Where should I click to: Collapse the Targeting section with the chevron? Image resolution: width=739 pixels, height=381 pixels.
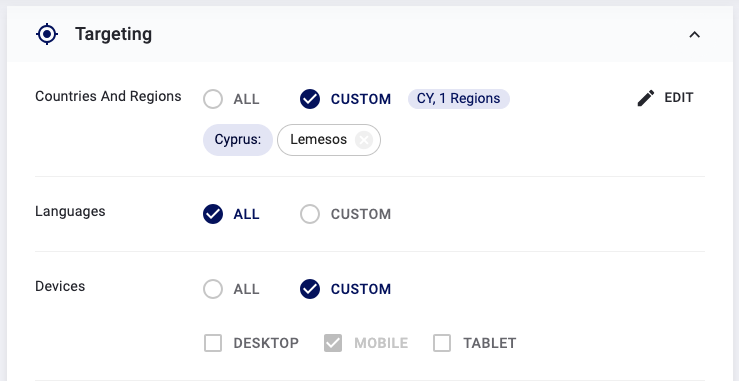[694, 34]
